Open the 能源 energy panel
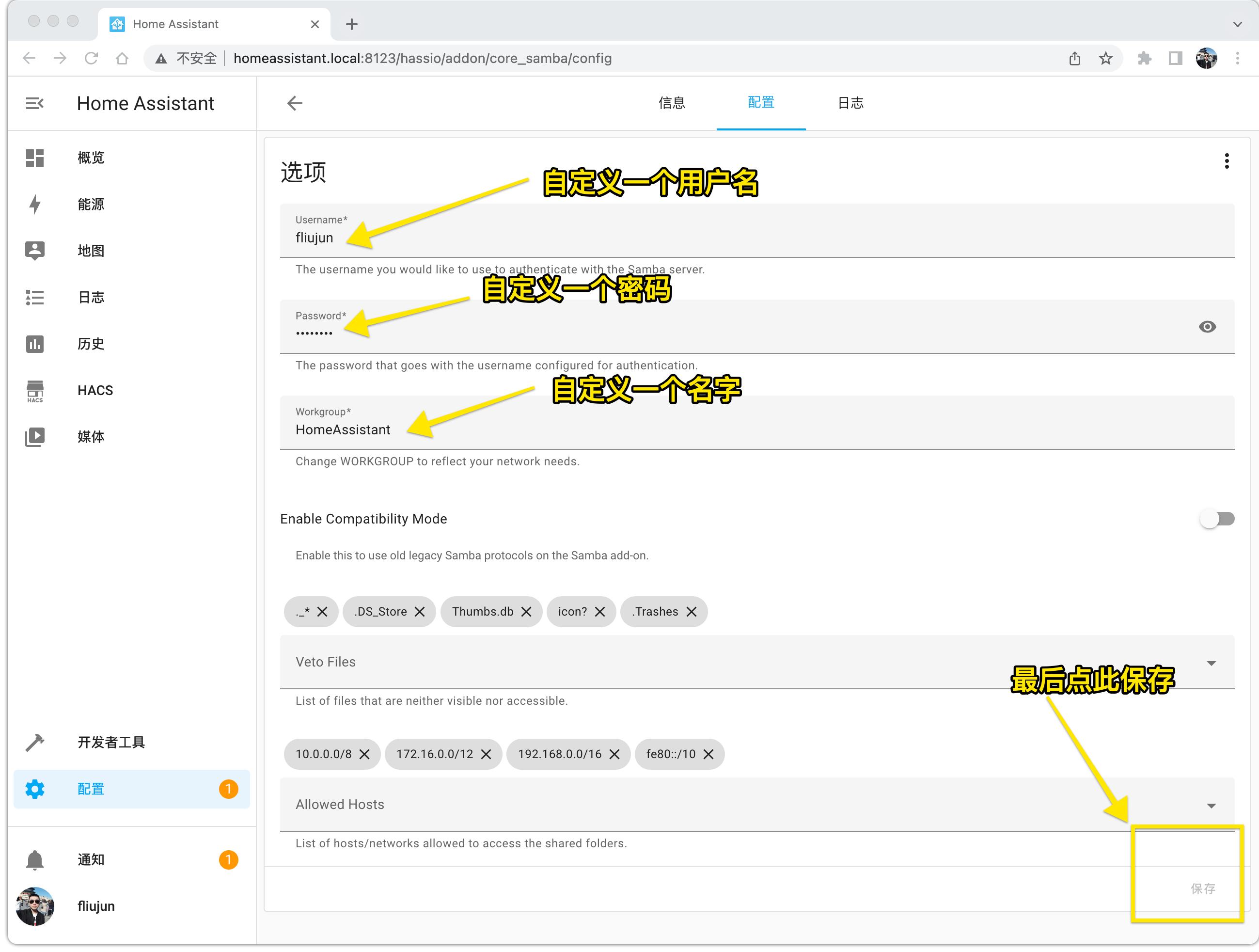 pos(91,205)
